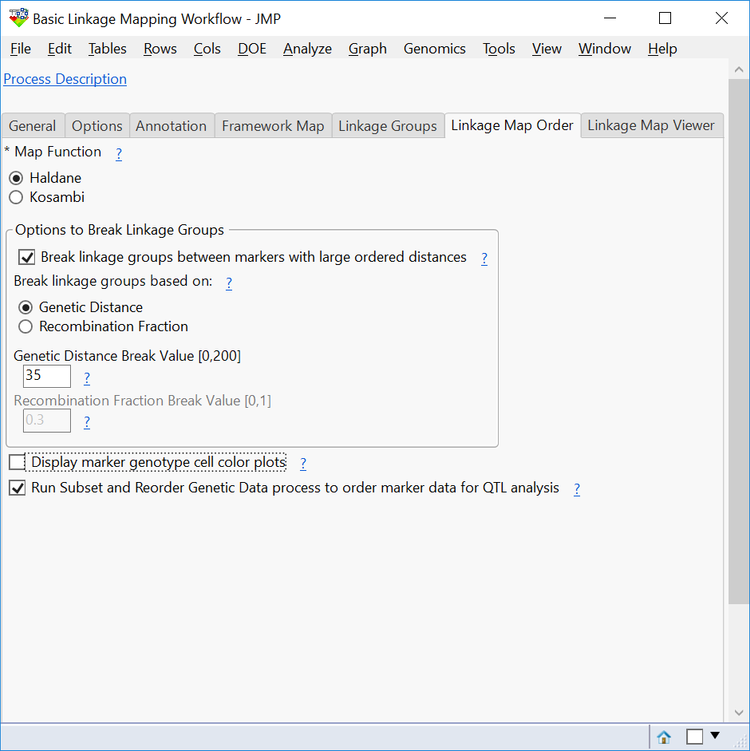The image size is (750, 751).
Task: Open help for Display marker genotype plots
Action: pos(303,464)
